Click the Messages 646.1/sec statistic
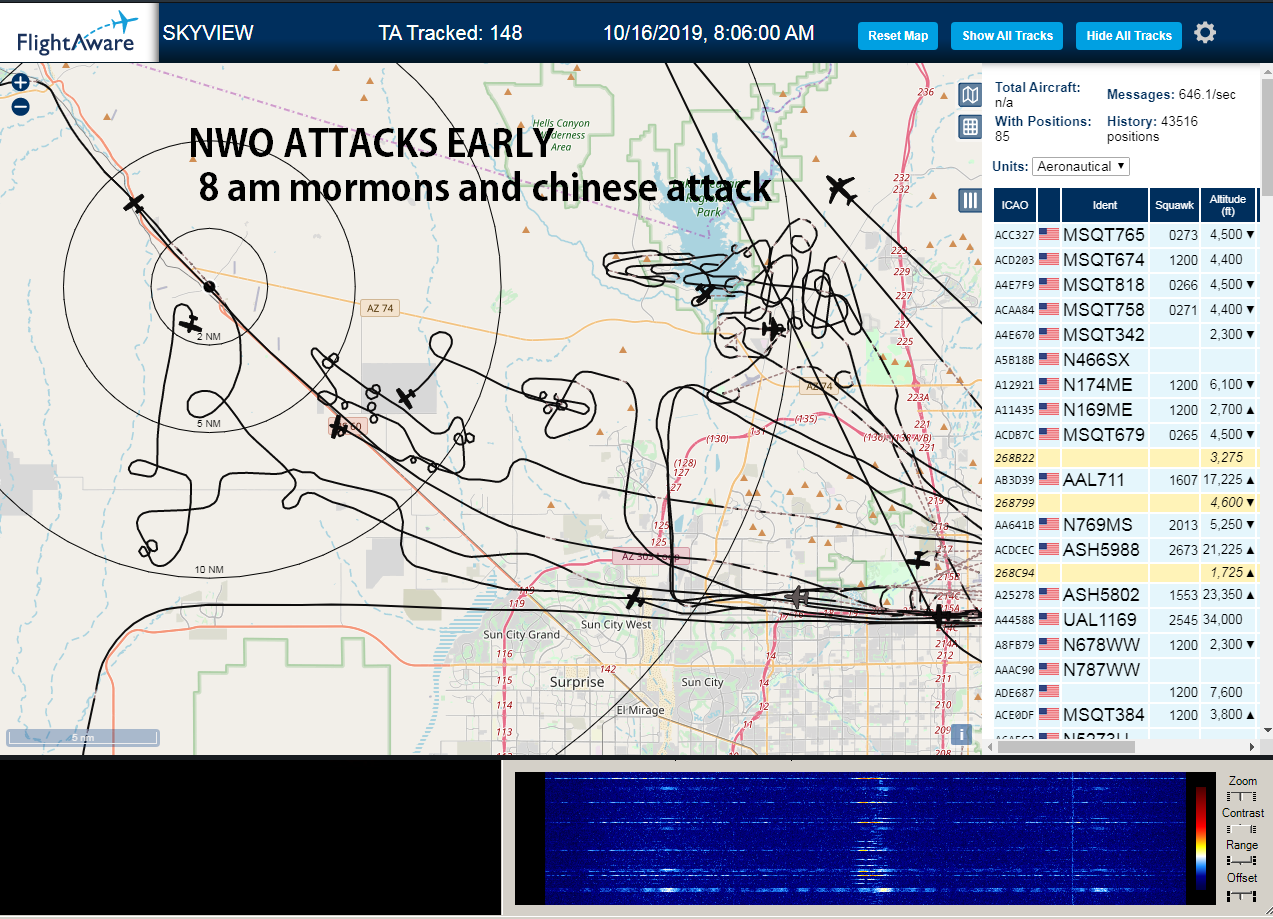The width and height of the screenshot is (1273, 919). (x=1171, y=95)
